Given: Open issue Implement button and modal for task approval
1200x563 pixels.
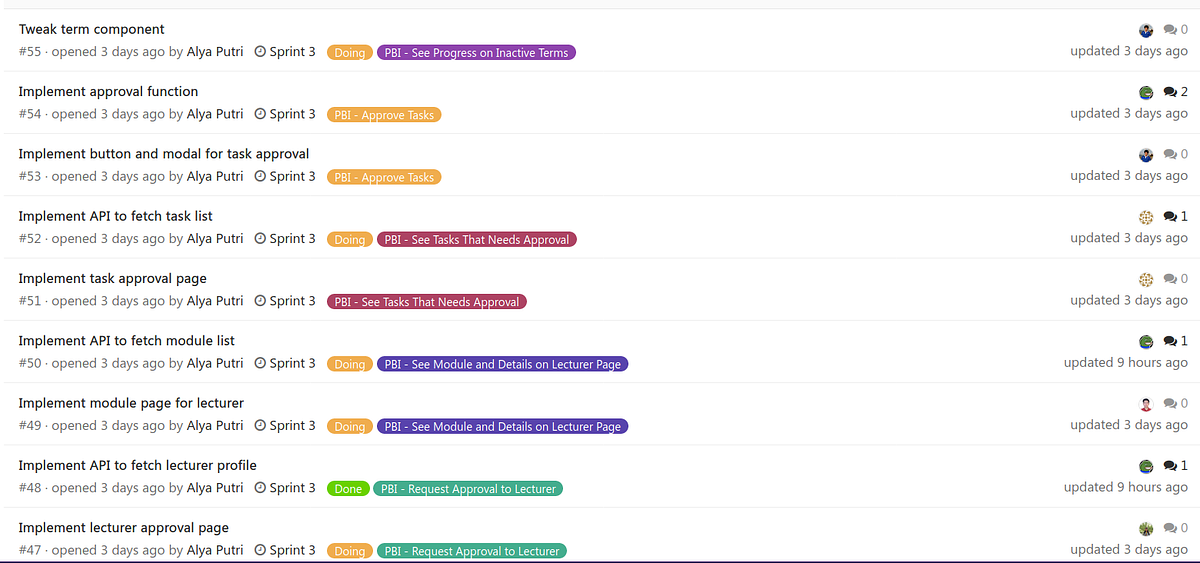Looking at the screenshot, I should [164, 154].
